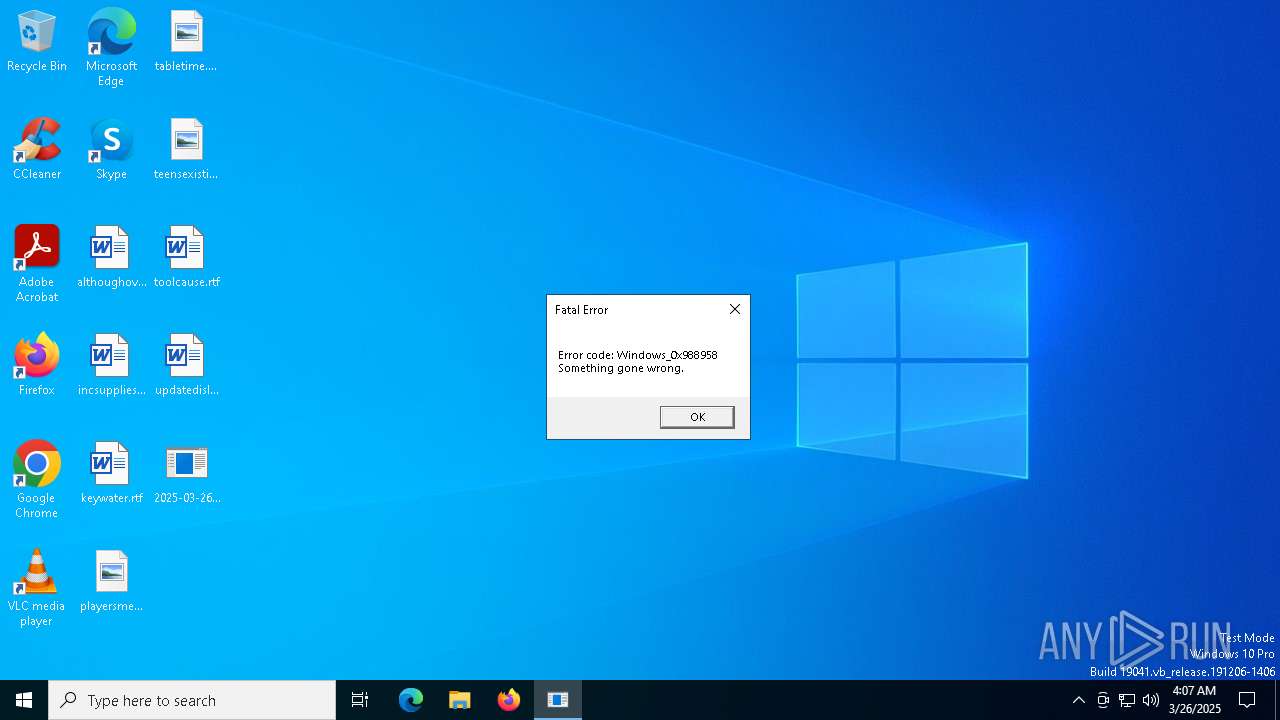Select the toolcause.rtf document
Image resolution: width=1280 pixels, height=720 pixels.
tap(186, 257)
